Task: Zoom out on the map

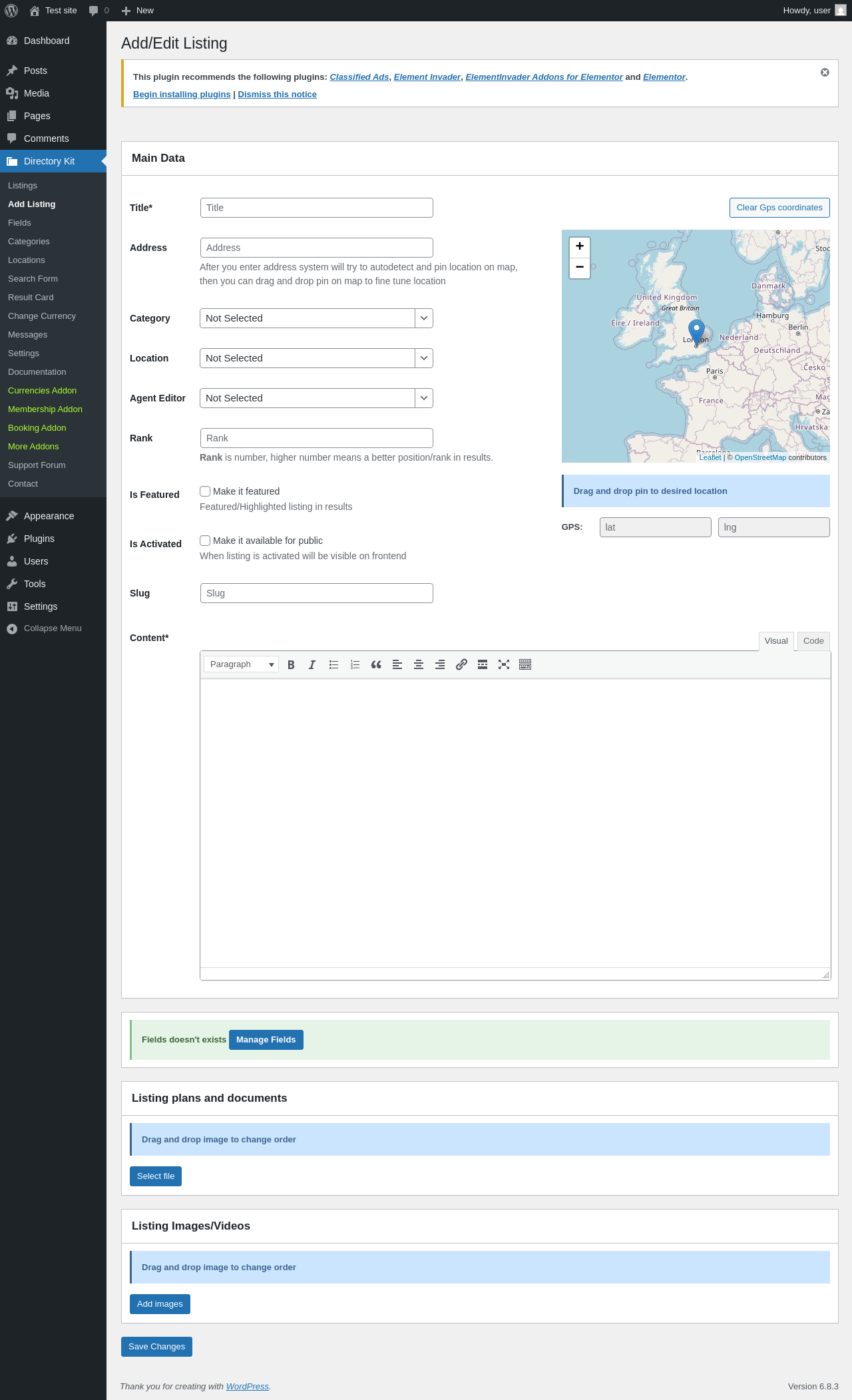Action: [580, 267]
